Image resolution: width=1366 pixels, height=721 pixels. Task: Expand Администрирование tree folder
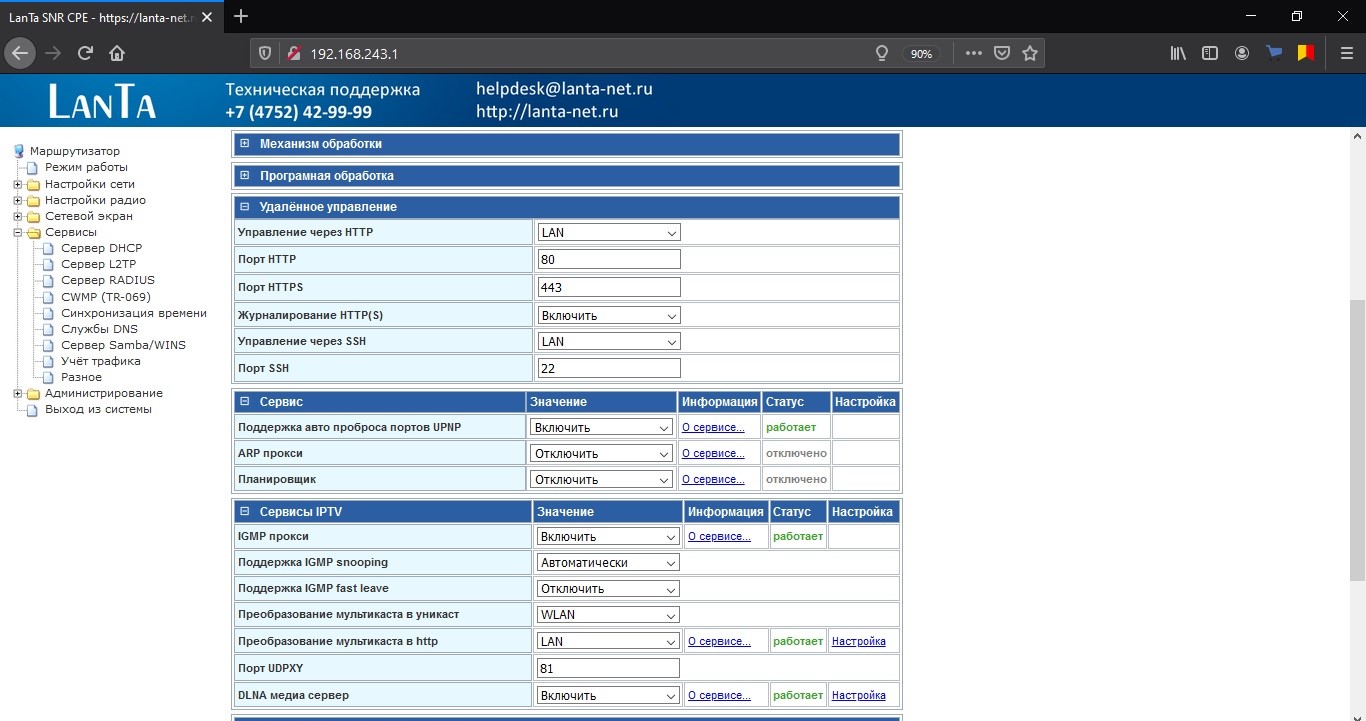pyautogui.click(x=17, y=393)
